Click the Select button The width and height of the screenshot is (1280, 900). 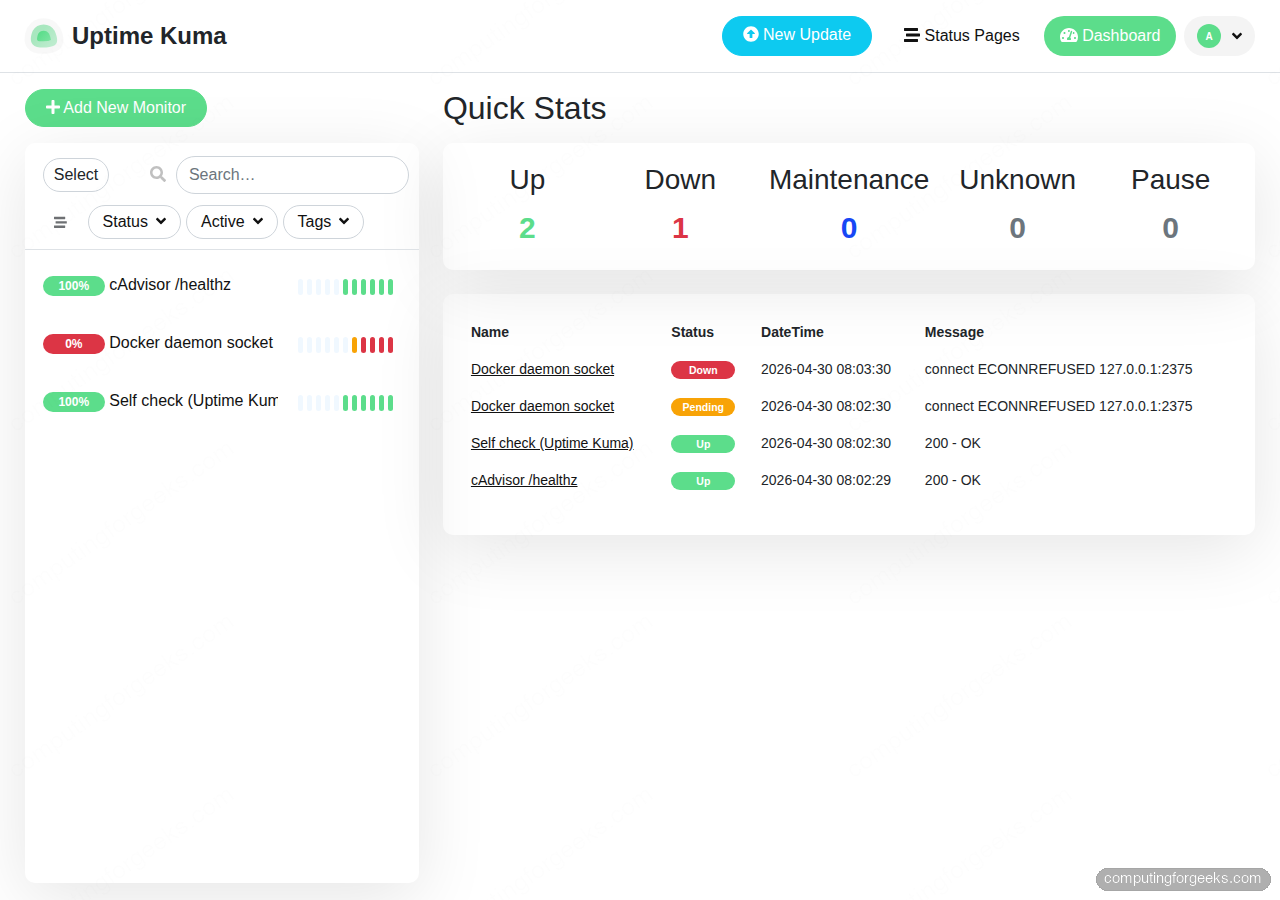pos(76,175)
